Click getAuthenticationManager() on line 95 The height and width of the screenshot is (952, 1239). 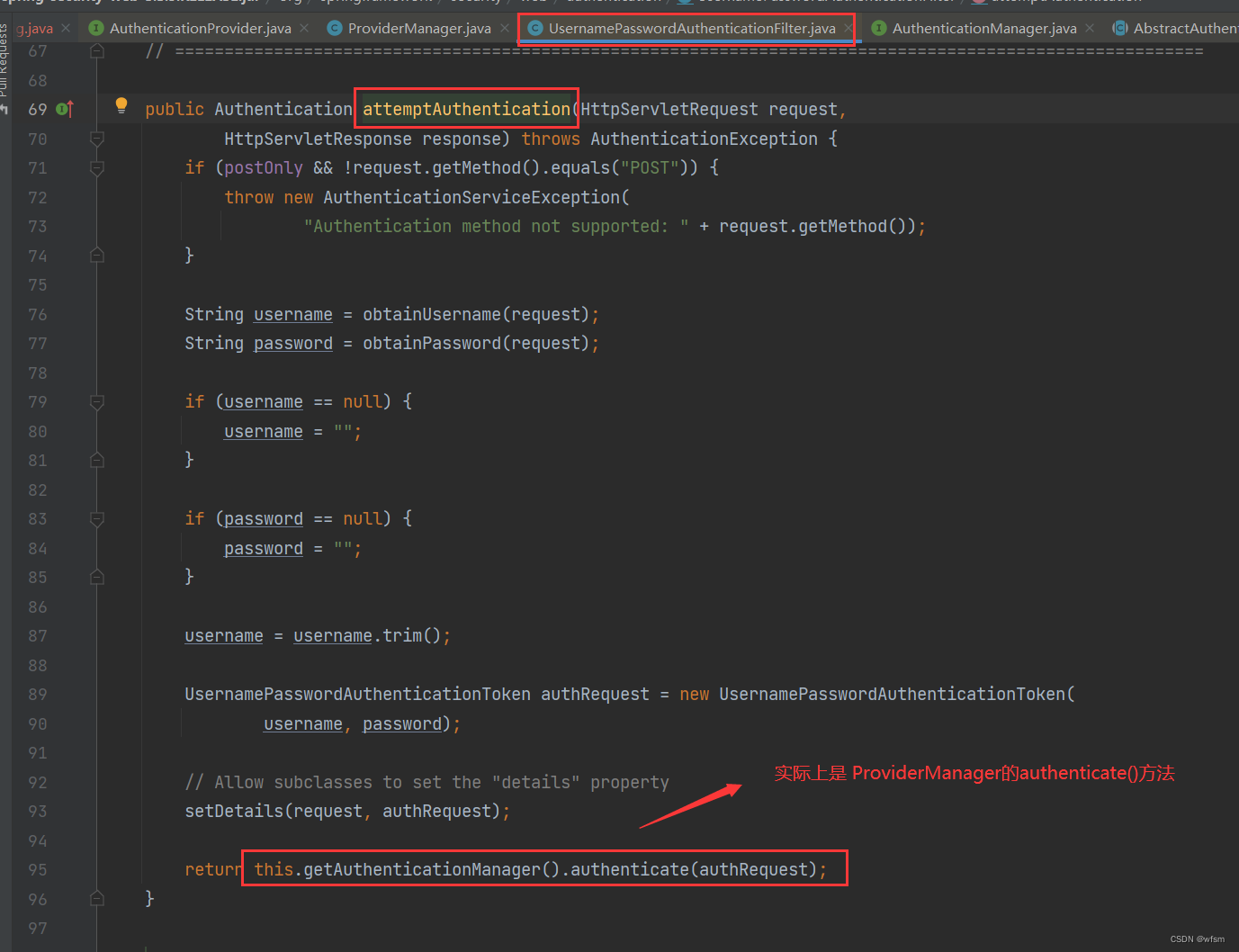click(x=431, y=870)
